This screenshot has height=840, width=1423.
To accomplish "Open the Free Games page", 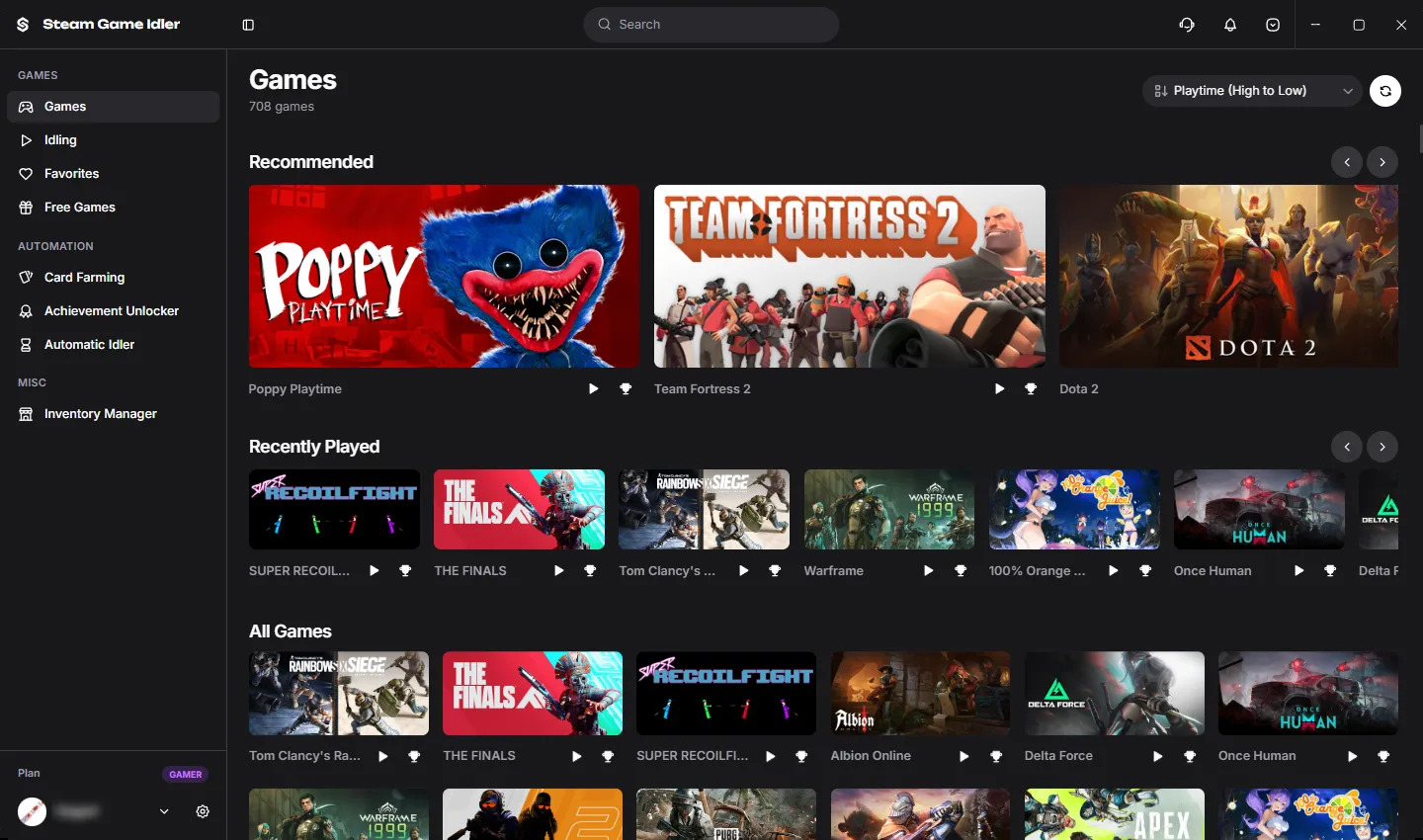I will pos(113,208).
